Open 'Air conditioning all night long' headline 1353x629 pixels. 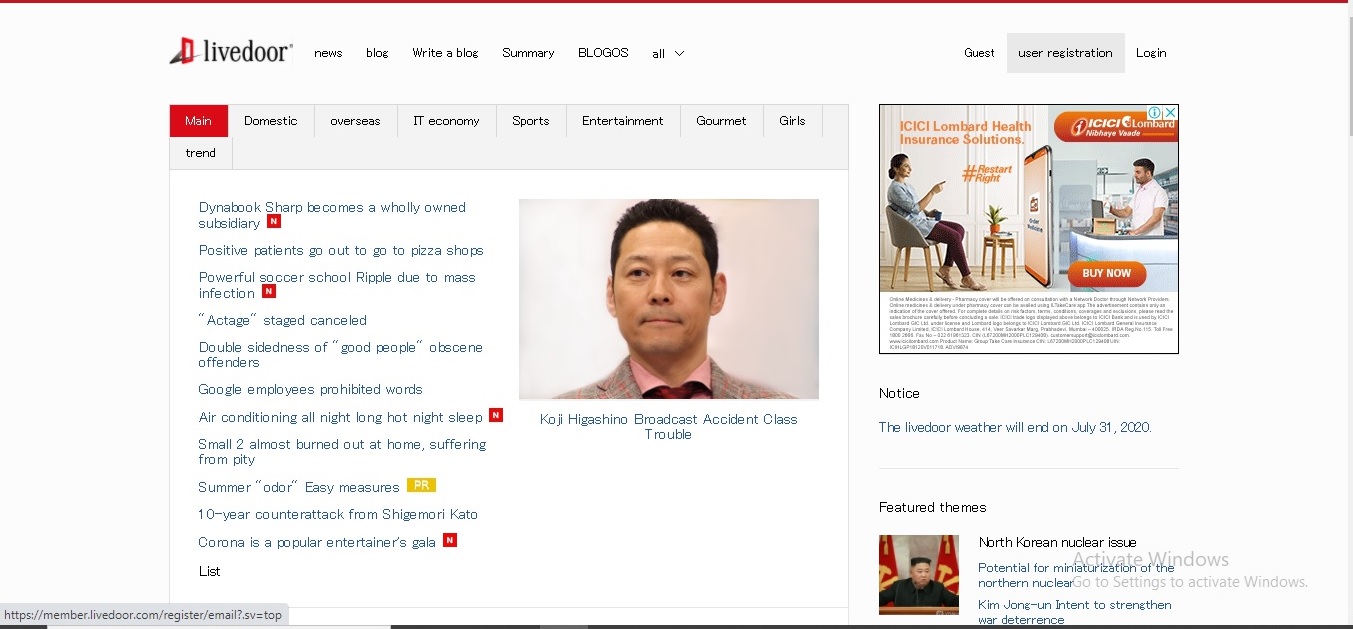point(340,417)
